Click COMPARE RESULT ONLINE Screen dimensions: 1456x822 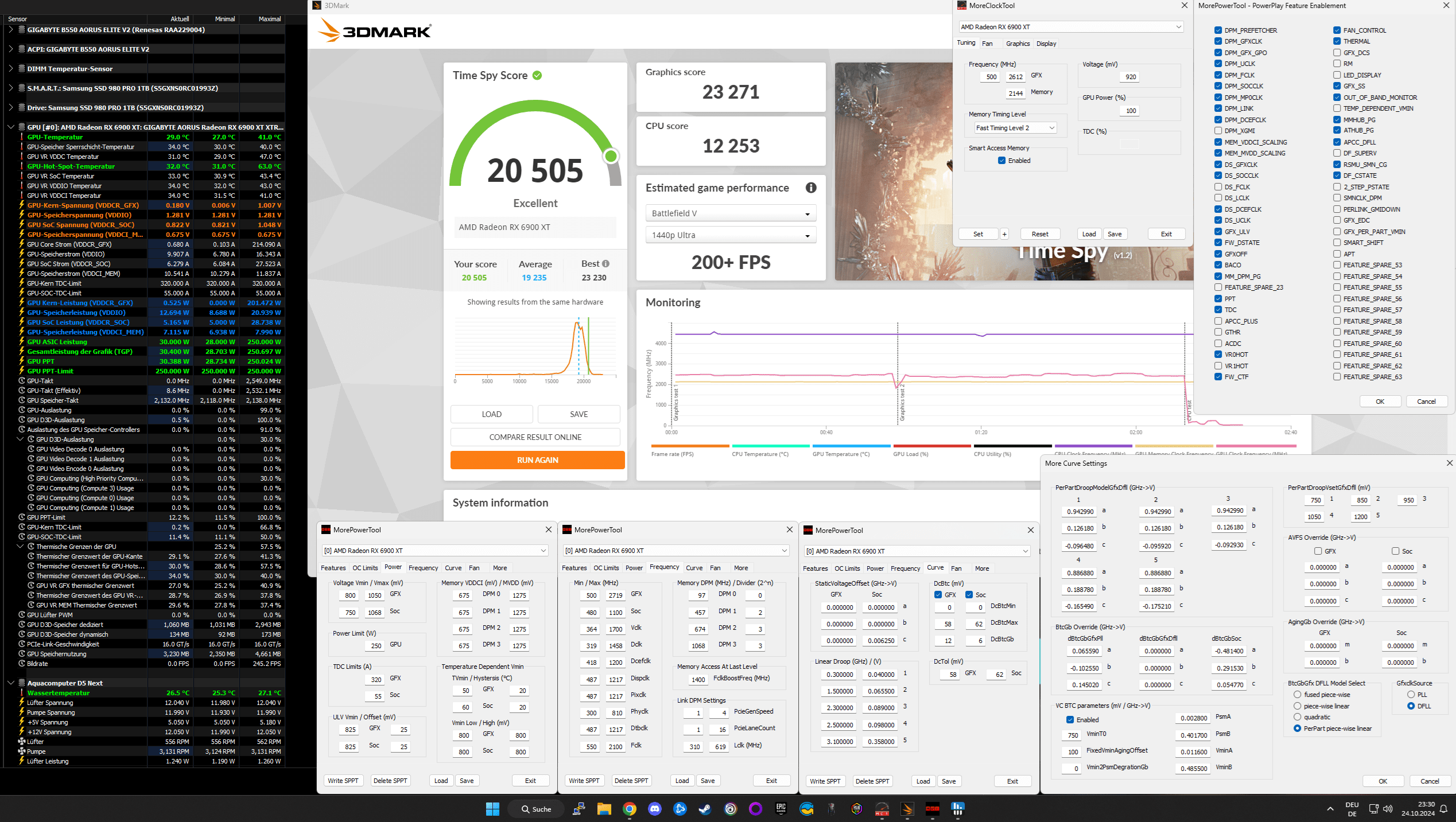(x=535, y=437)
